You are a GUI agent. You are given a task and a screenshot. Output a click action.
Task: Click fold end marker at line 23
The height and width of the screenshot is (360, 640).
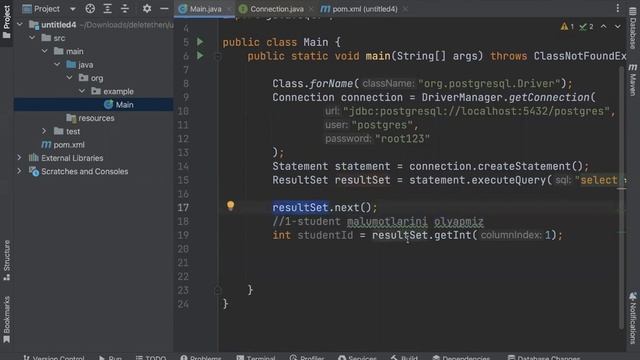pos(218,290)
